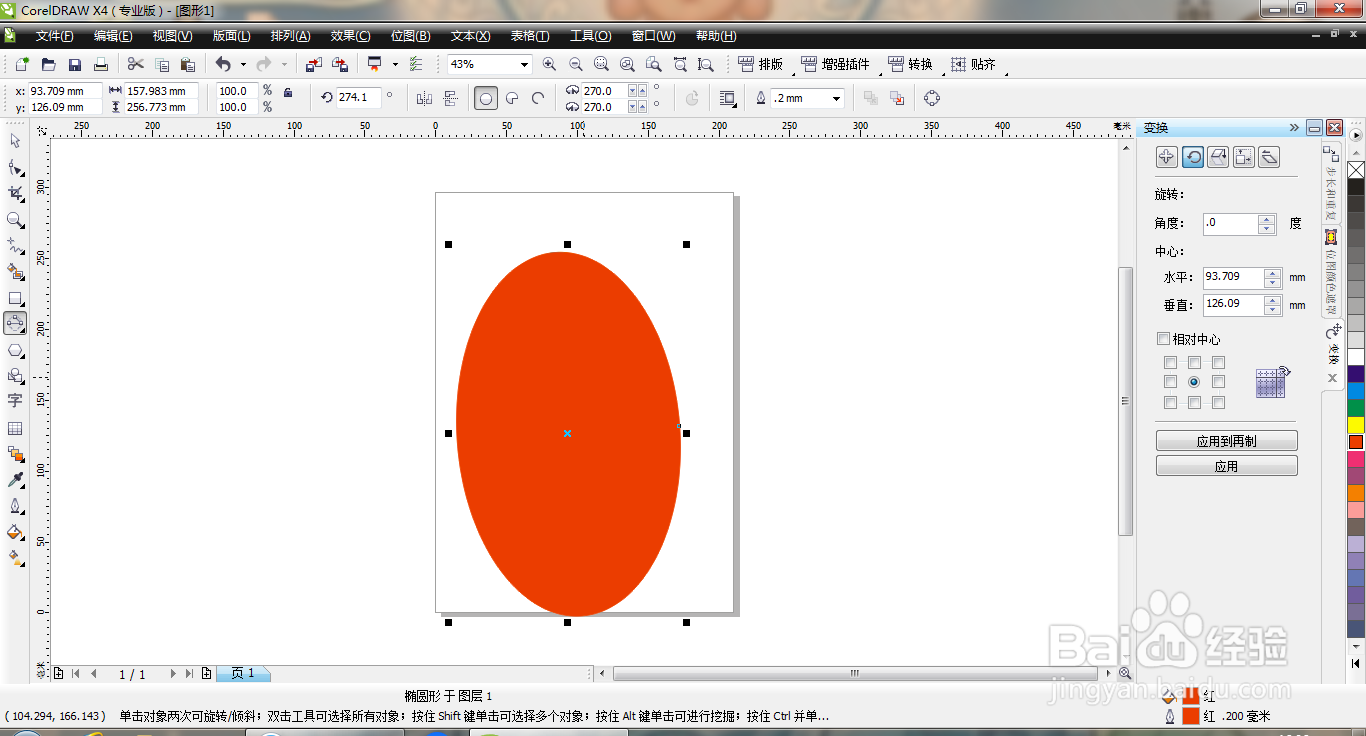Click the 应用到再制 button
Image resolution: width=1366 pixels, height=736 pixels.
click(1227, 441)
